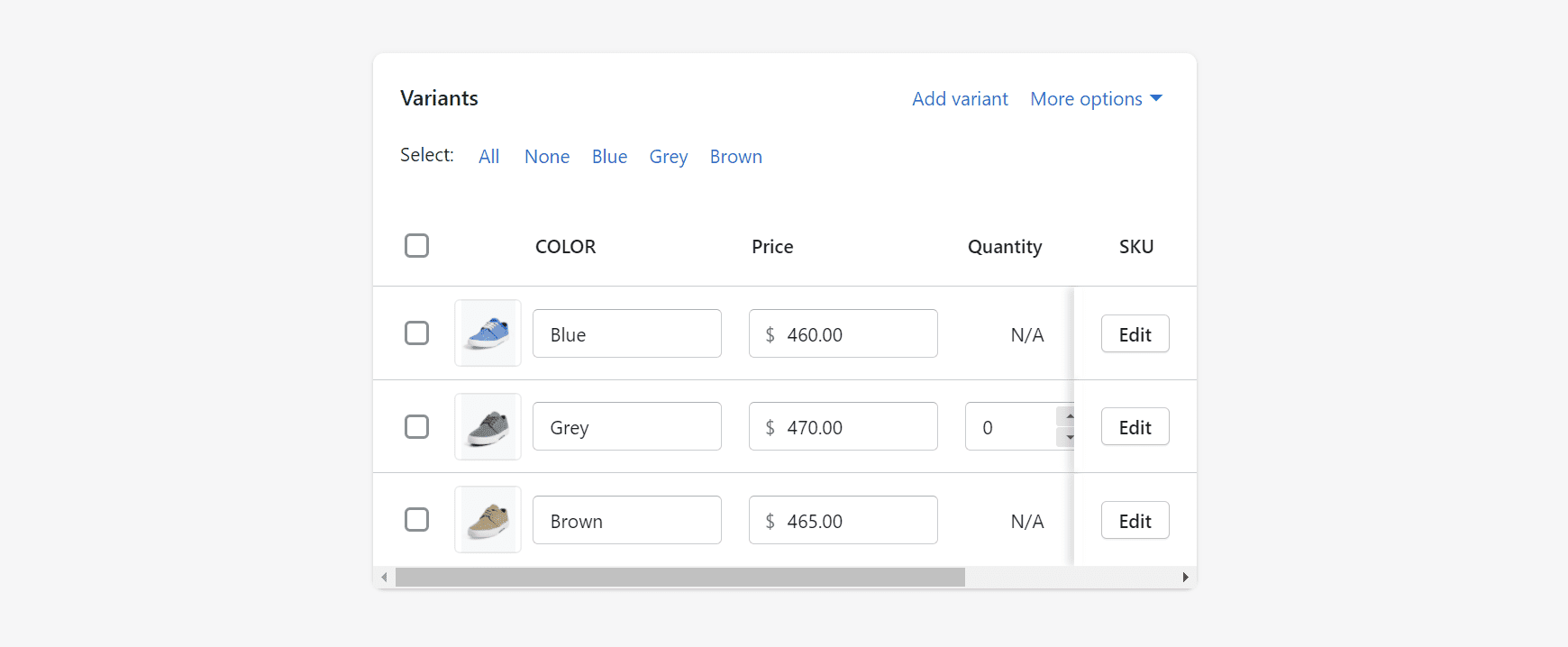
Task: Increase Grey quantity with up arrow
Action: (1068, 416)
